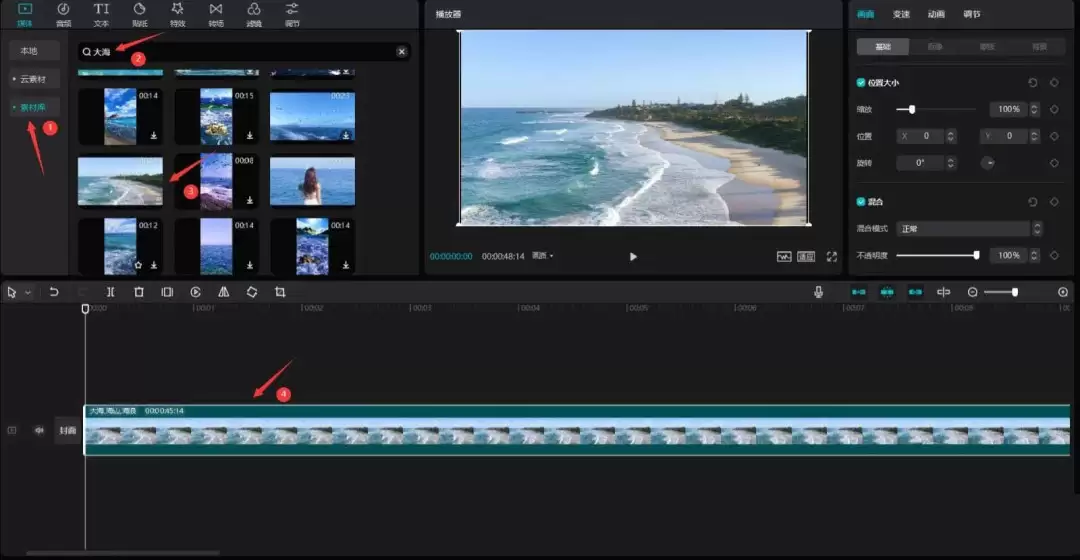Click the 不透明度 opacity slider
Screen dimensions: 1080x560
coord(936,256)
